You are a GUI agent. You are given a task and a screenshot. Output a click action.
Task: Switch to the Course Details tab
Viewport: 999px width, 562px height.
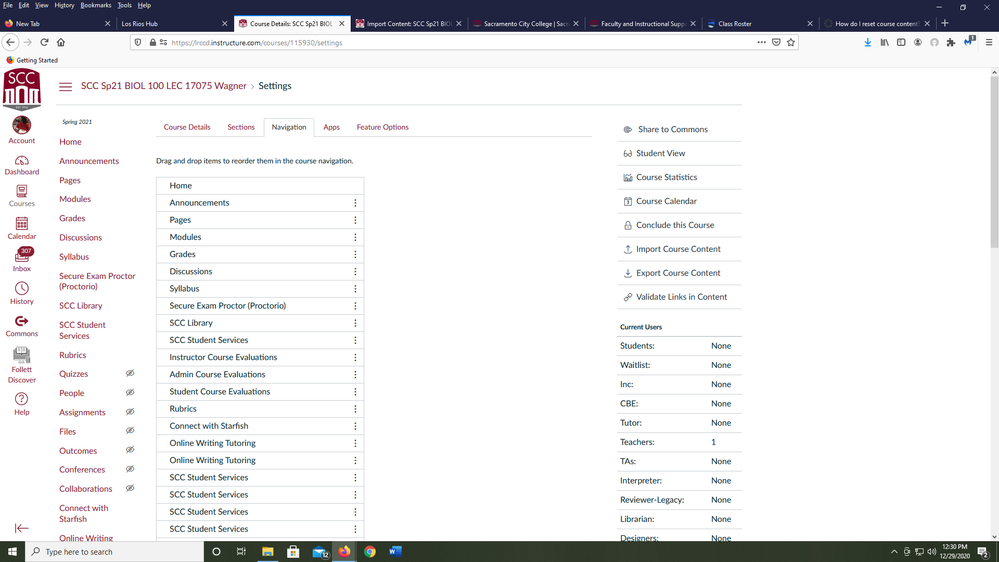187,127
